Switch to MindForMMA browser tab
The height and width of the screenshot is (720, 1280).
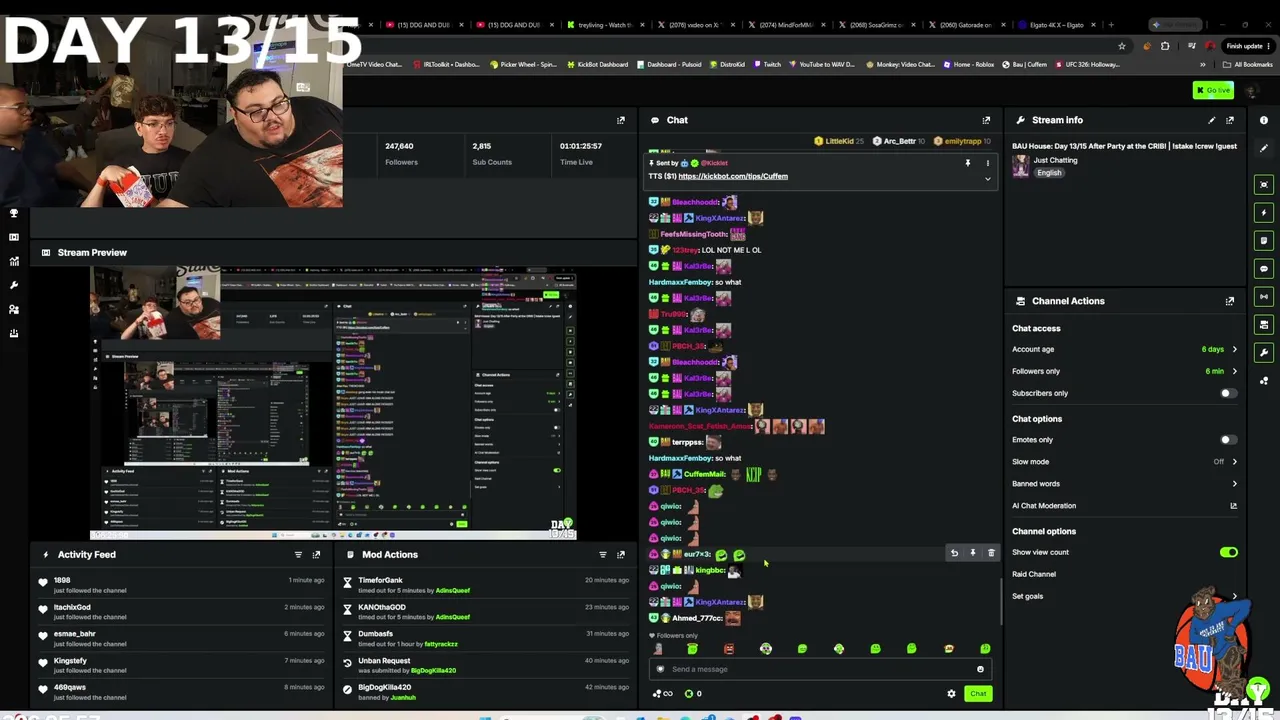785,25
